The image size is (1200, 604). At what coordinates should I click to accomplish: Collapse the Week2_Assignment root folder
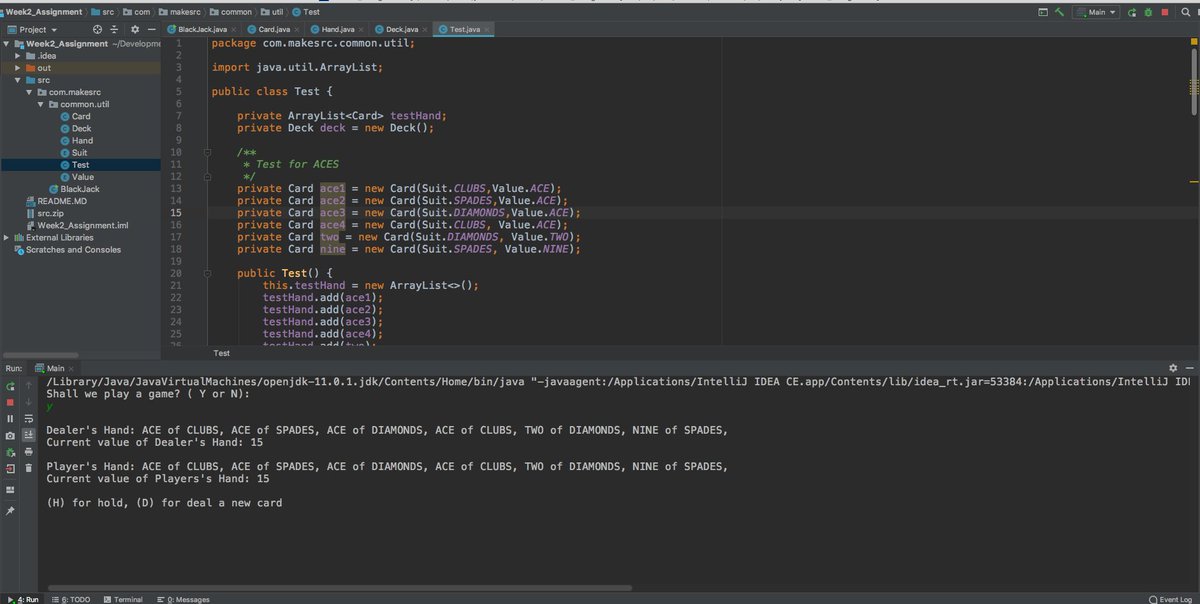pos(8,44)
